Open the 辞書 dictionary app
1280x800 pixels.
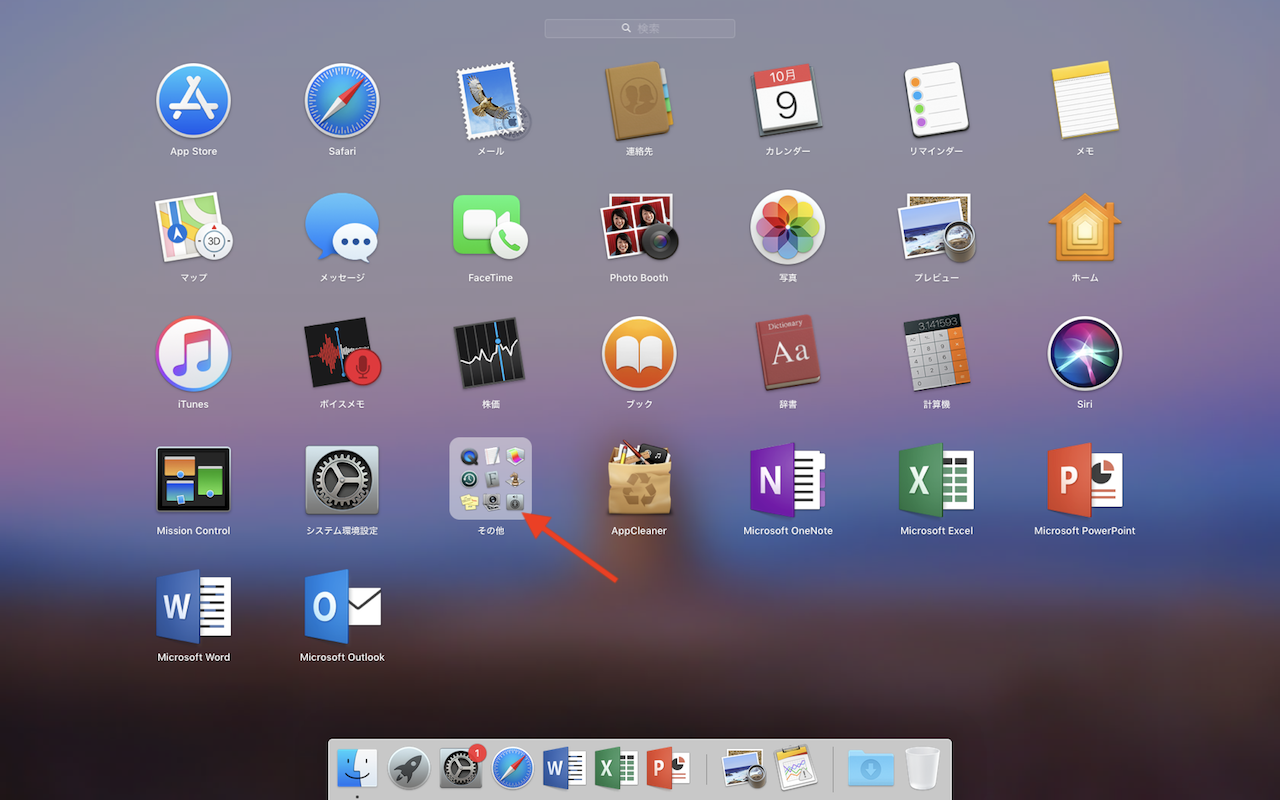coord(788,354)
